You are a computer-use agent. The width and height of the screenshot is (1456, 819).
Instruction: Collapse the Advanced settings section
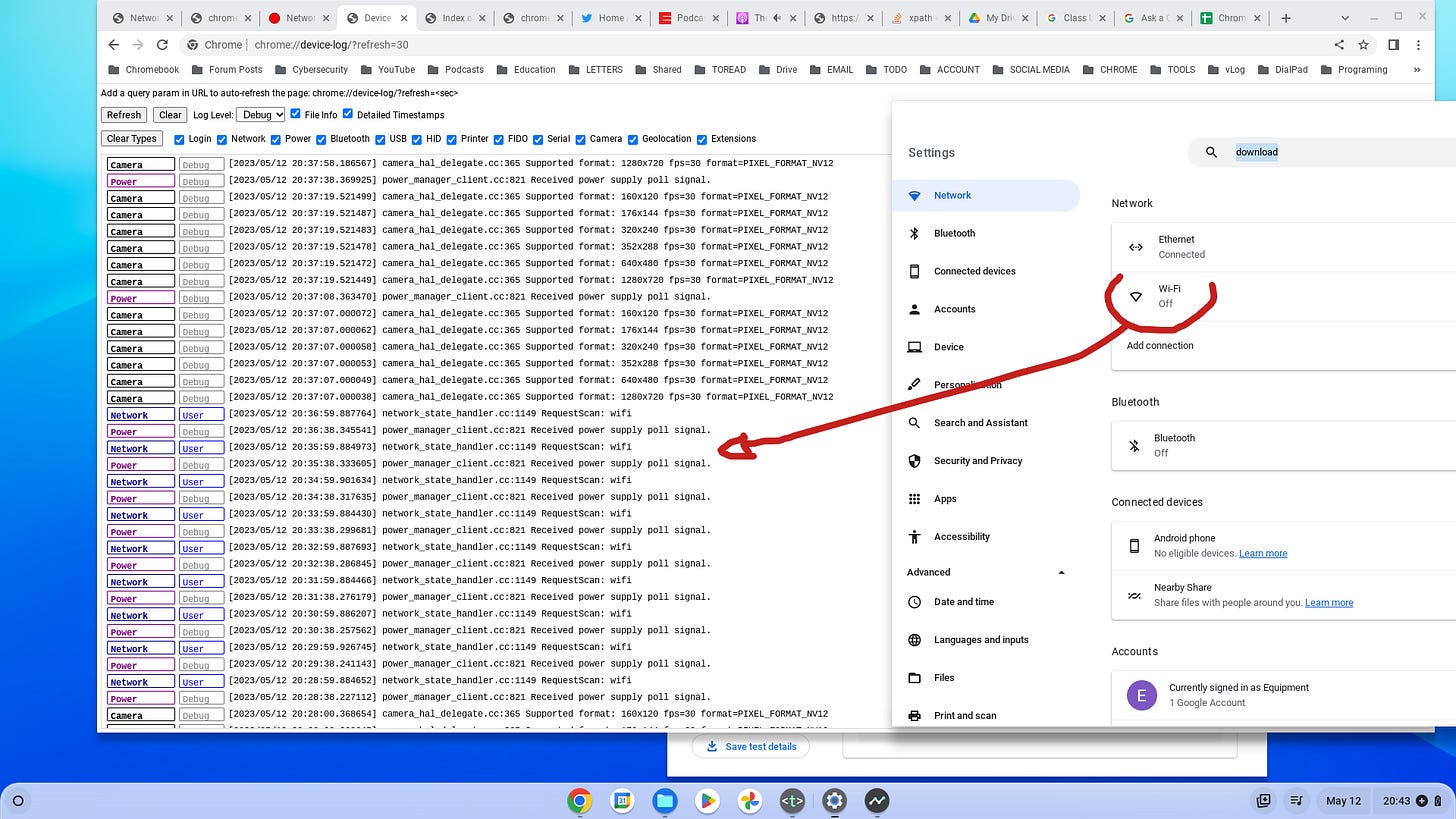1061,572
